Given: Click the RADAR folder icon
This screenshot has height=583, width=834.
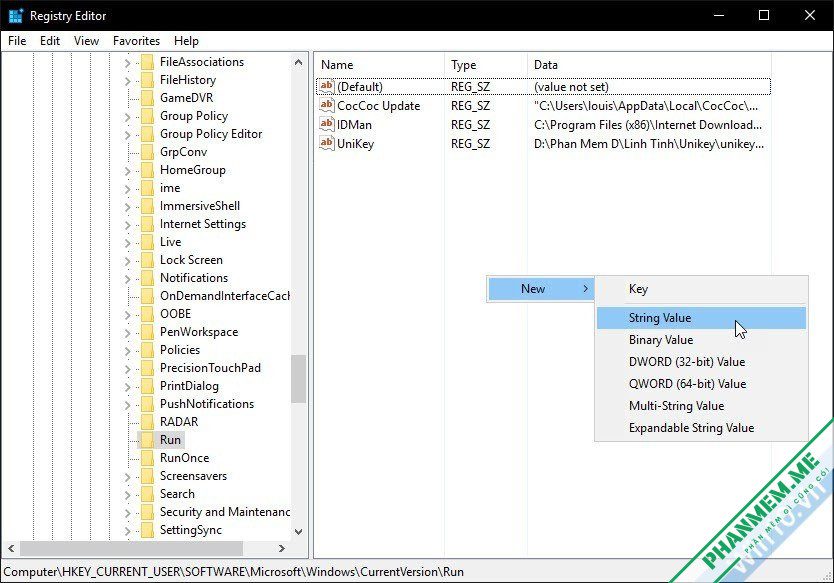Looking at the screenshot, I should tap(147, 422).
